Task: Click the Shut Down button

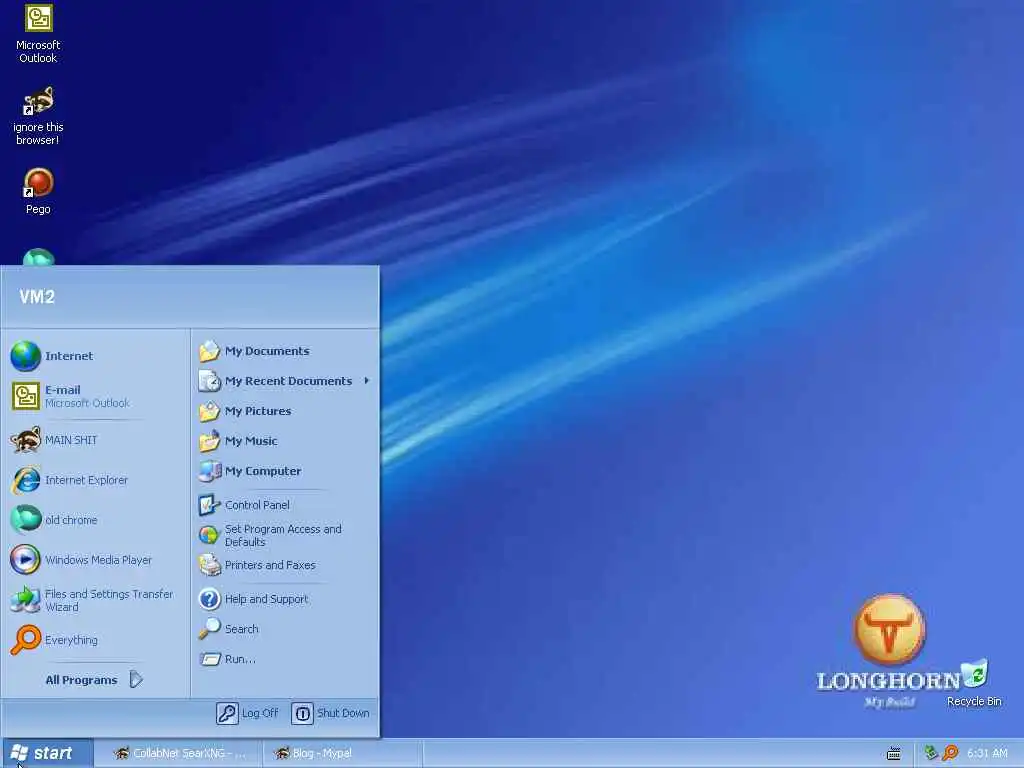Action: (330, 713)
